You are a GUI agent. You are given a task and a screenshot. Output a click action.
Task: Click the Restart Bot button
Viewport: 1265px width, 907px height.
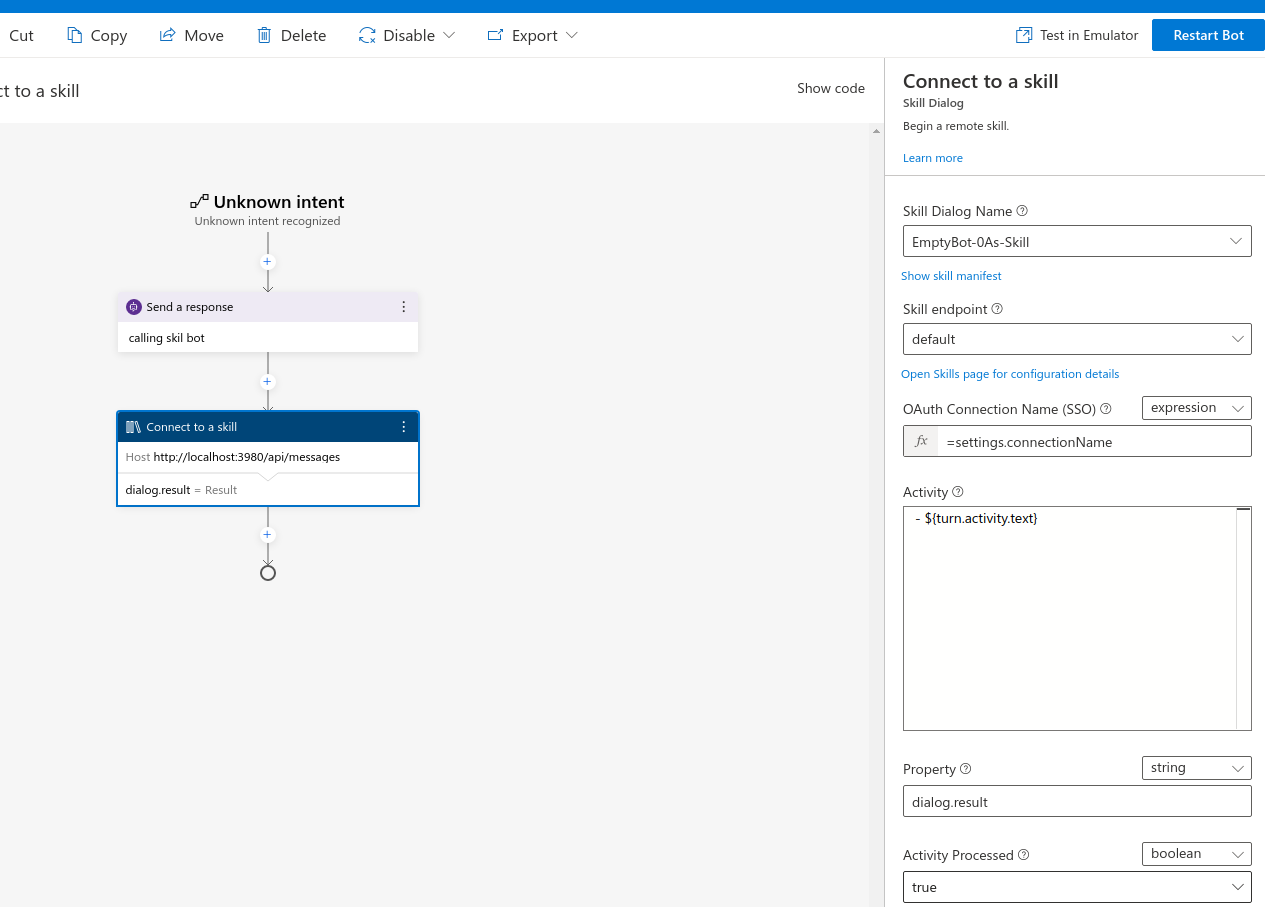click(1208, 35)
